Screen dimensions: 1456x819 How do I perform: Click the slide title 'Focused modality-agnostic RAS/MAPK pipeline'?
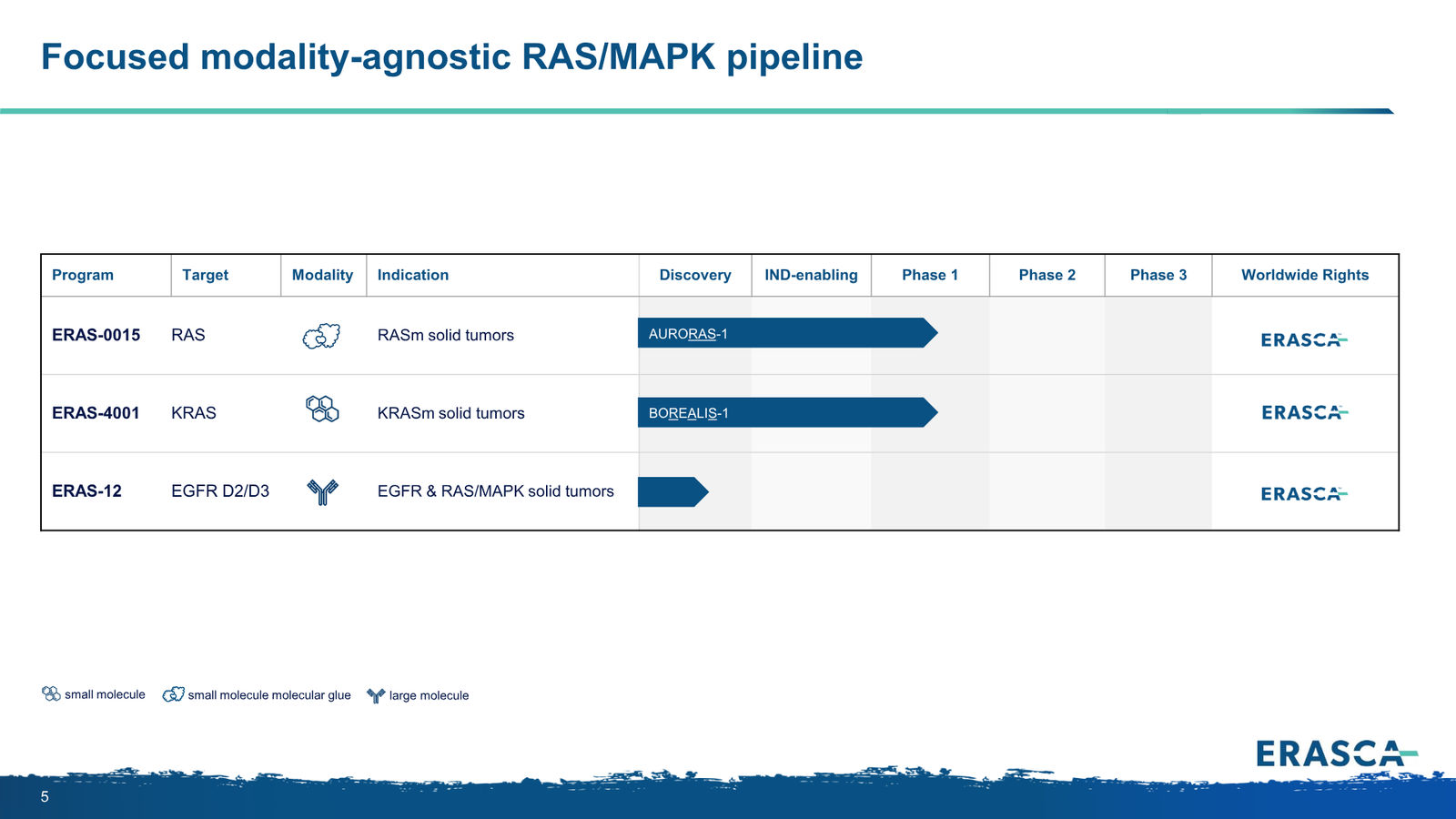tap(452, 56)
